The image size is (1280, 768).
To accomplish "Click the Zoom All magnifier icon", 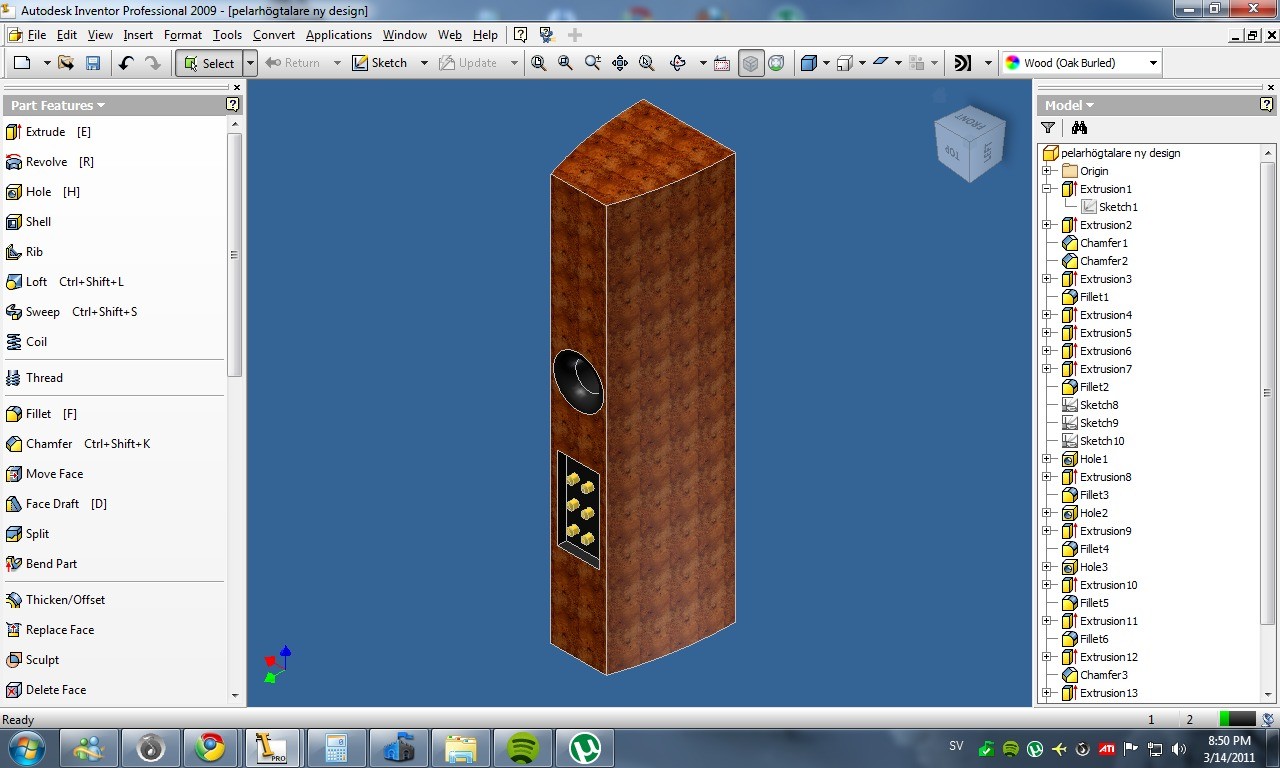I will (539, 63).
